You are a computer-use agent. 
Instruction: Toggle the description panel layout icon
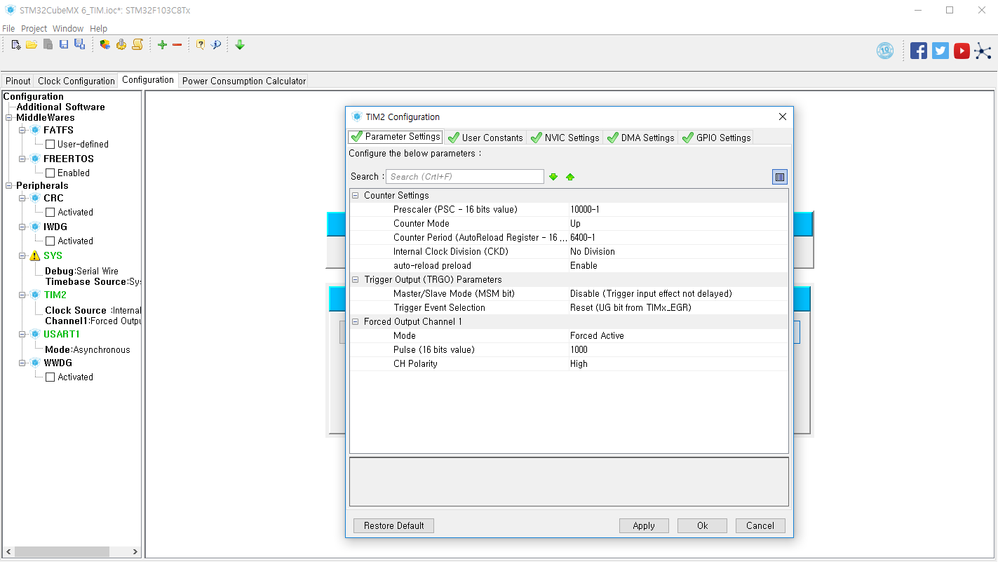(x=780, y=177)
